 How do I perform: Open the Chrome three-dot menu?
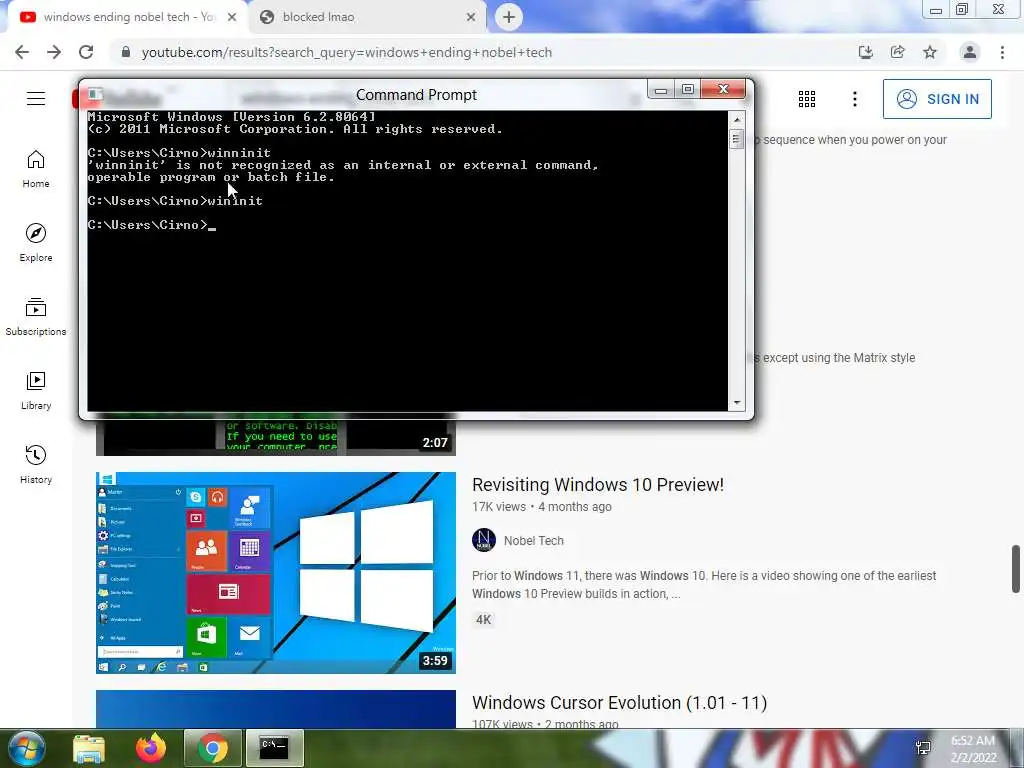1002,52
